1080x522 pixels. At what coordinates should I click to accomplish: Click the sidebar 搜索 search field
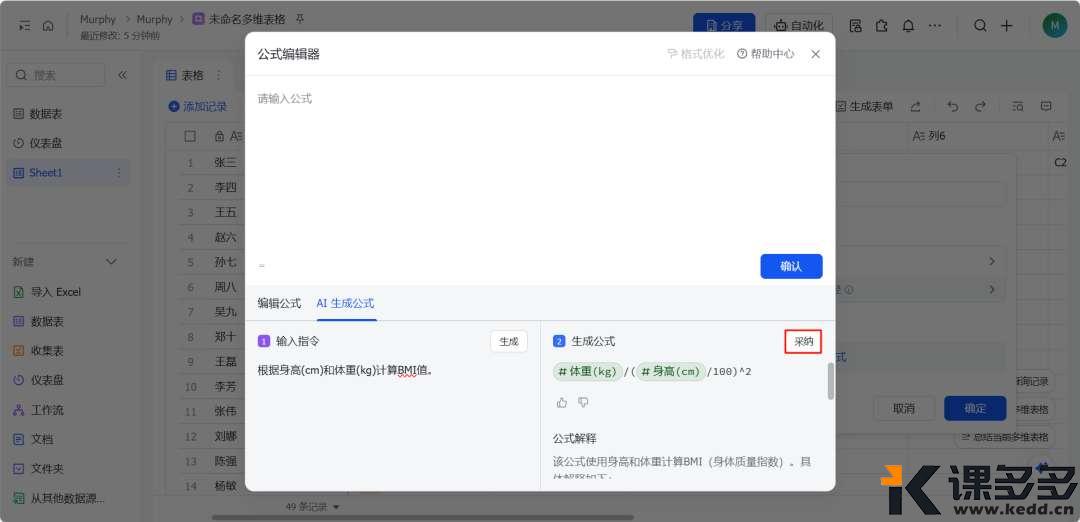pos(56,75)
